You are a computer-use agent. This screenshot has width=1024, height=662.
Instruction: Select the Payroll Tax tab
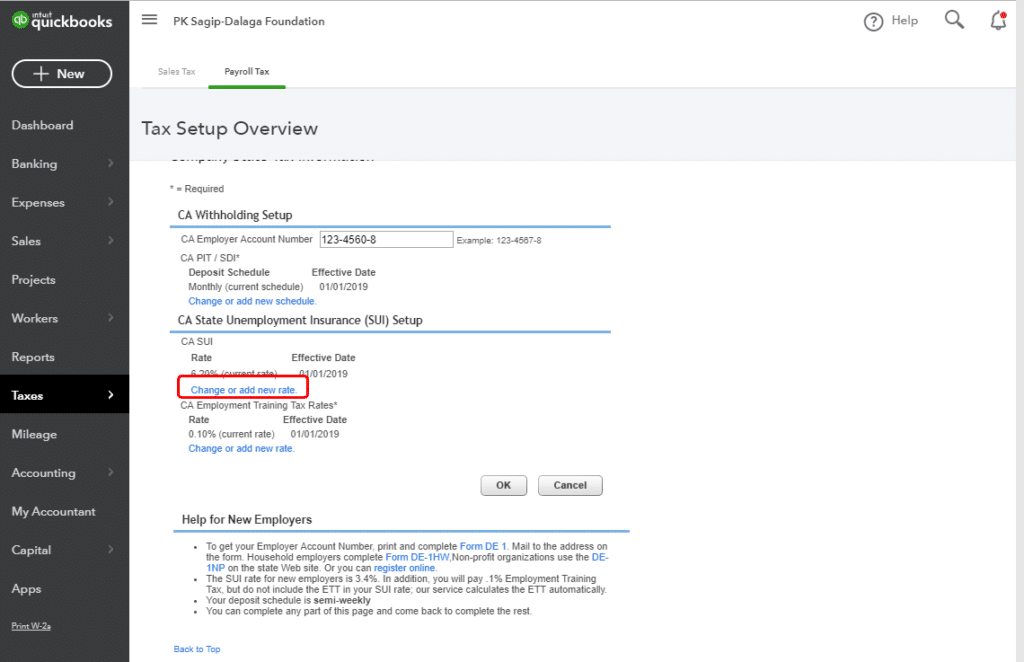(247, 72)
